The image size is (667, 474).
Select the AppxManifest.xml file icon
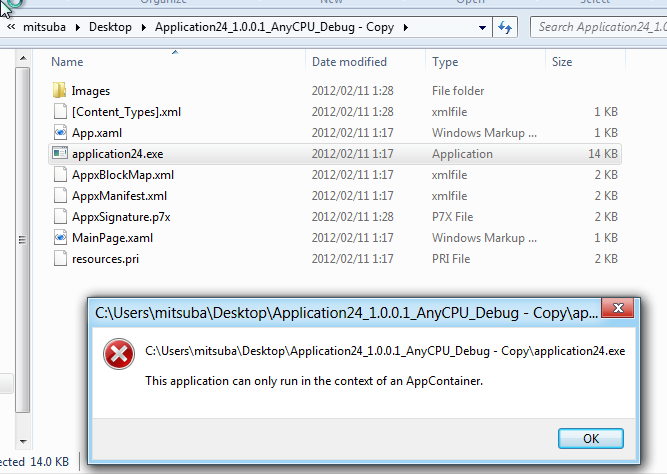[x=60, y=195]
